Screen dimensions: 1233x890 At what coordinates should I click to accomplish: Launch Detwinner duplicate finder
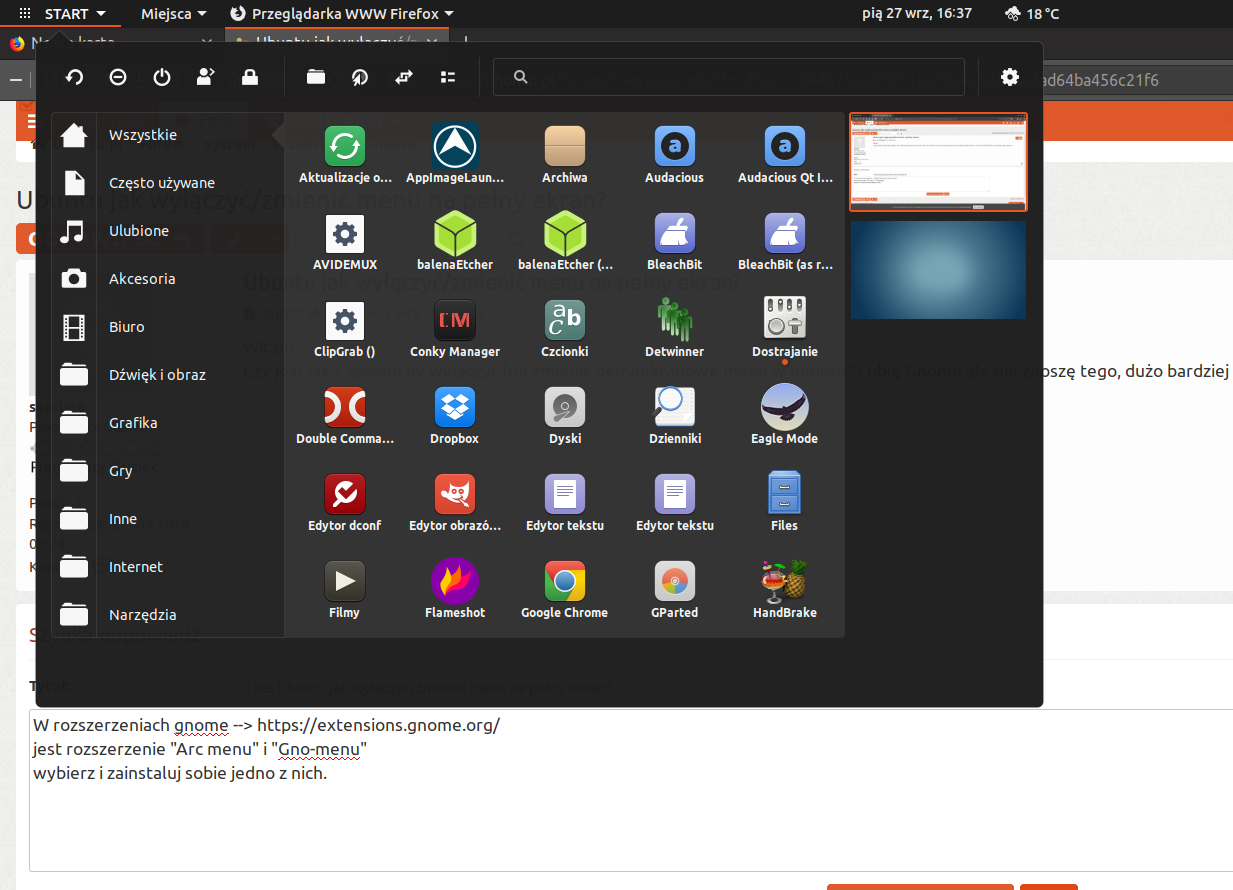pos(675,328)
